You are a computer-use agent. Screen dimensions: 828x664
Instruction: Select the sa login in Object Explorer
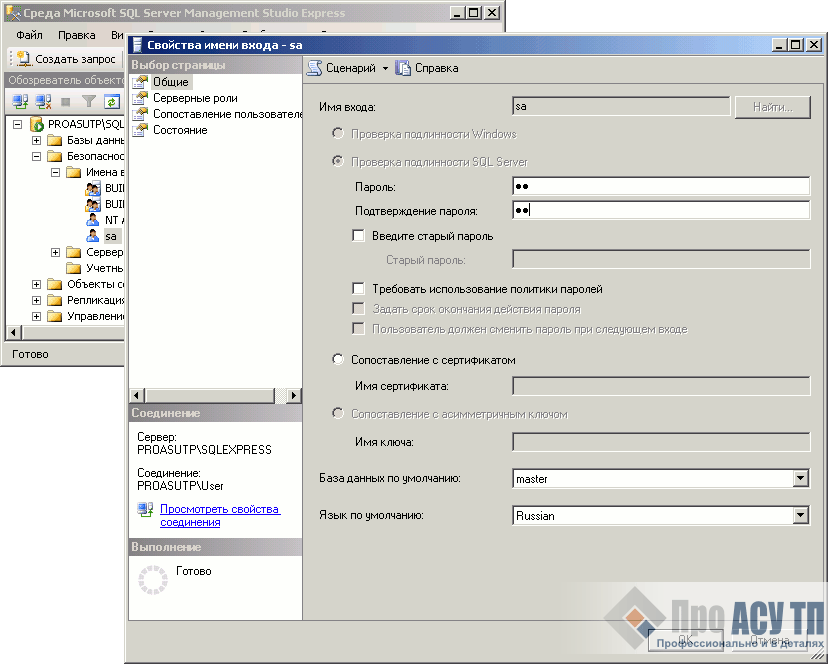[x=111, y=236]
